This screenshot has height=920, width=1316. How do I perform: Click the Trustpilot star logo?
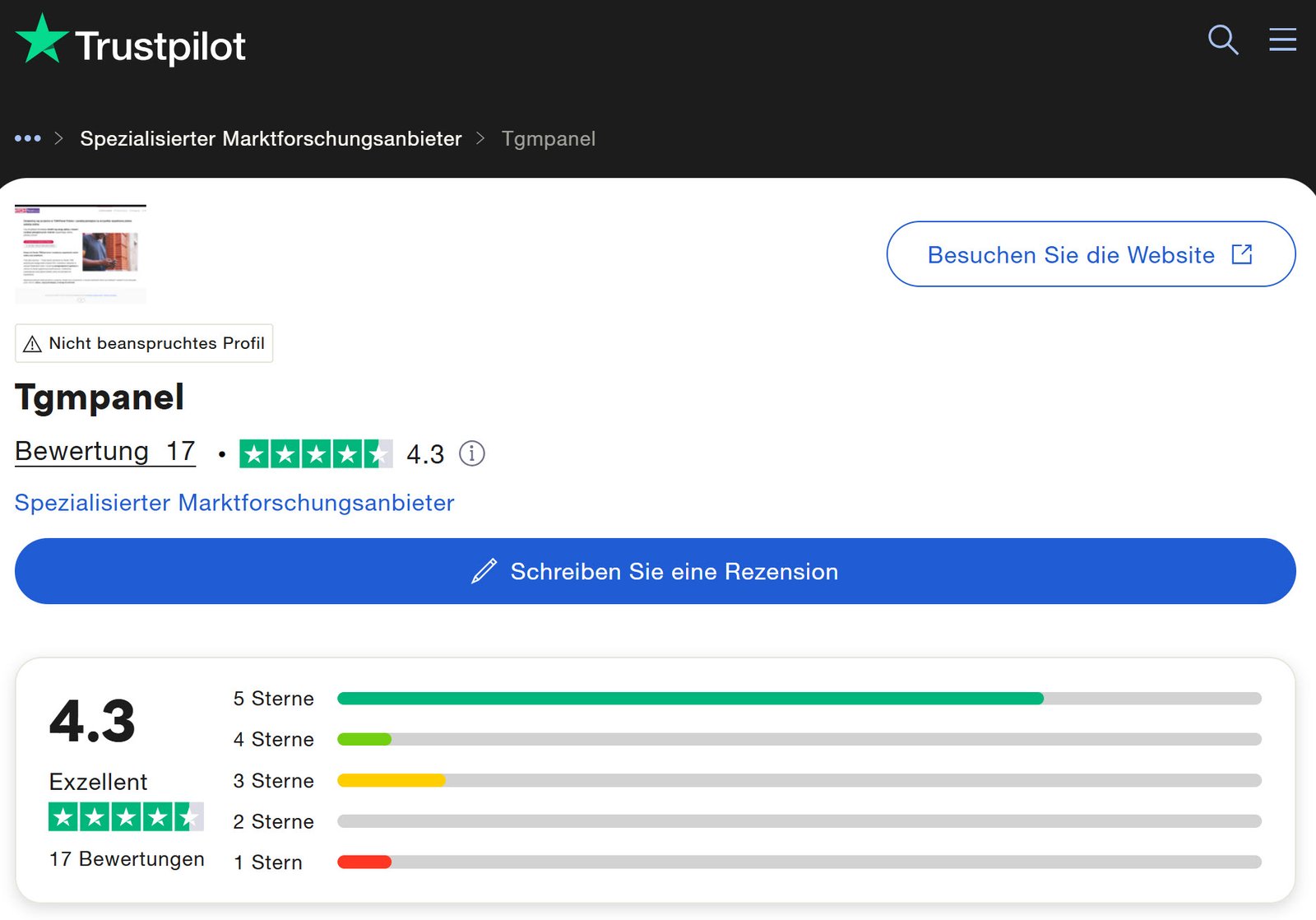pyautogui.click(x=41, y=40)
